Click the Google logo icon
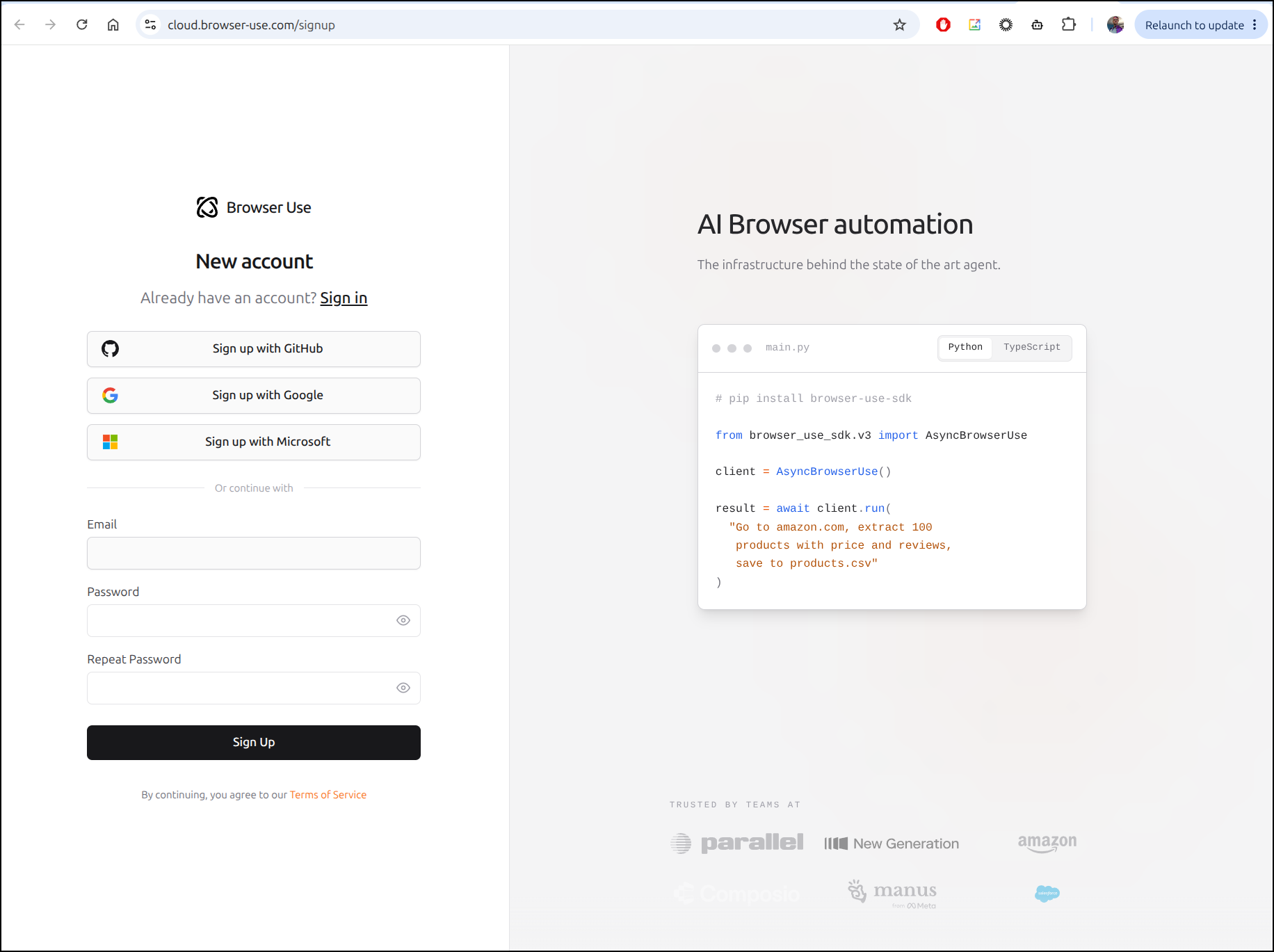 click(x=110, y=395)
